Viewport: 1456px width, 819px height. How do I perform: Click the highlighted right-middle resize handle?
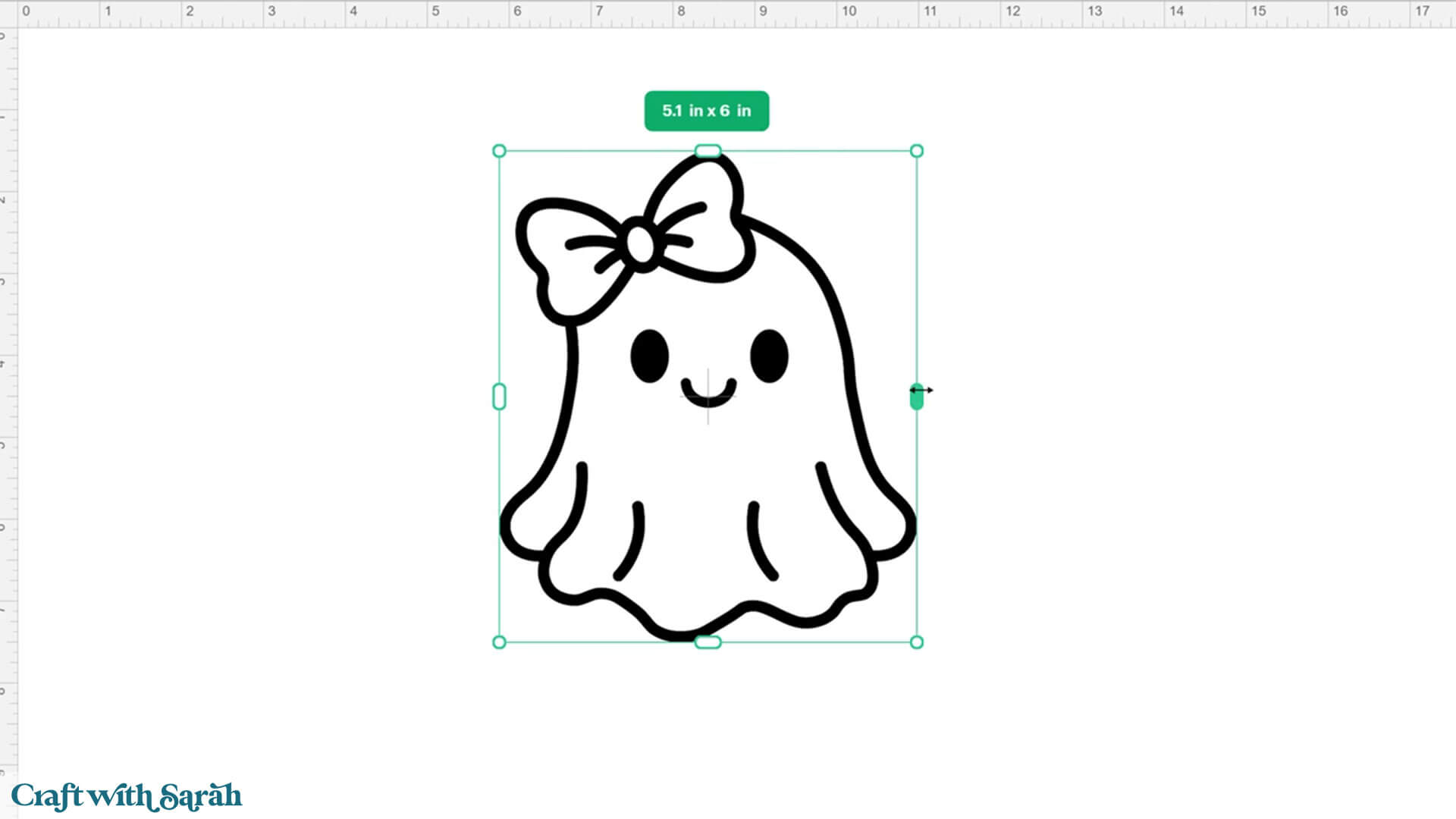pos(916,397)
